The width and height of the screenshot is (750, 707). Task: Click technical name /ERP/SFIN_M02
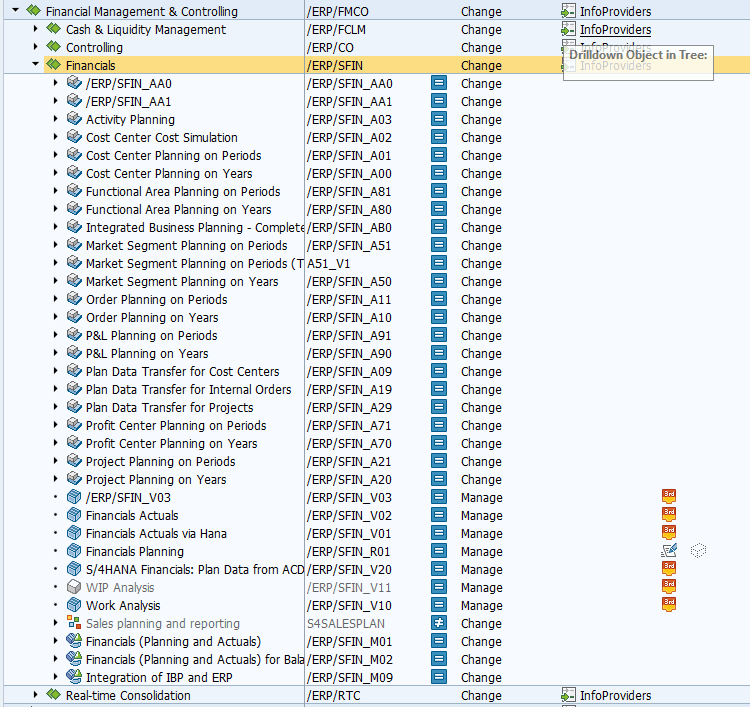[350, 659]
